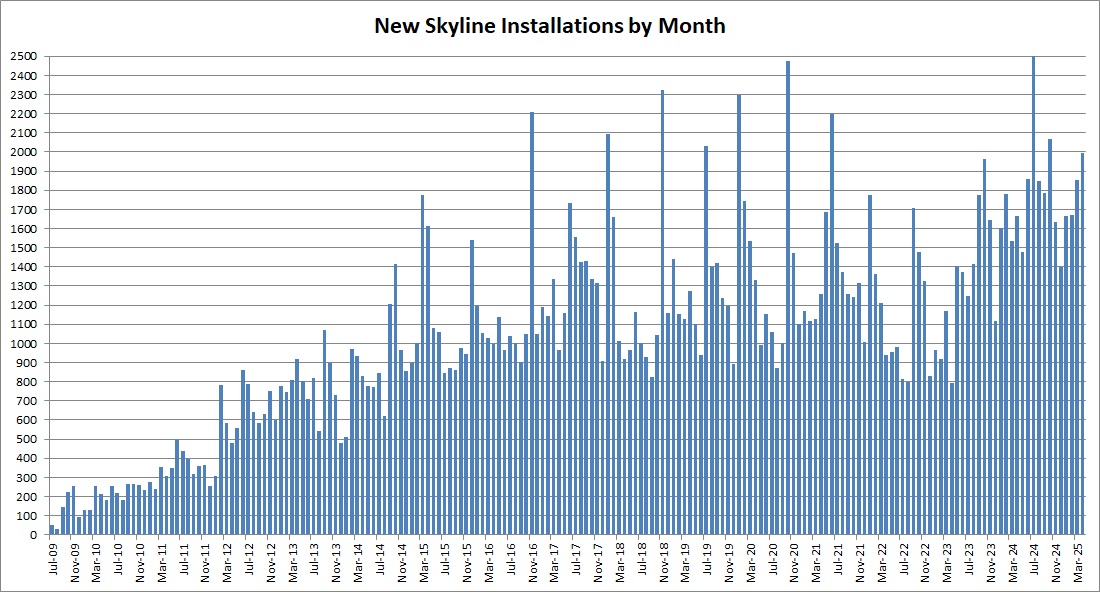Click the y-axis label 1400
The image size is (1100, 592).
click(x=24, y=267)
